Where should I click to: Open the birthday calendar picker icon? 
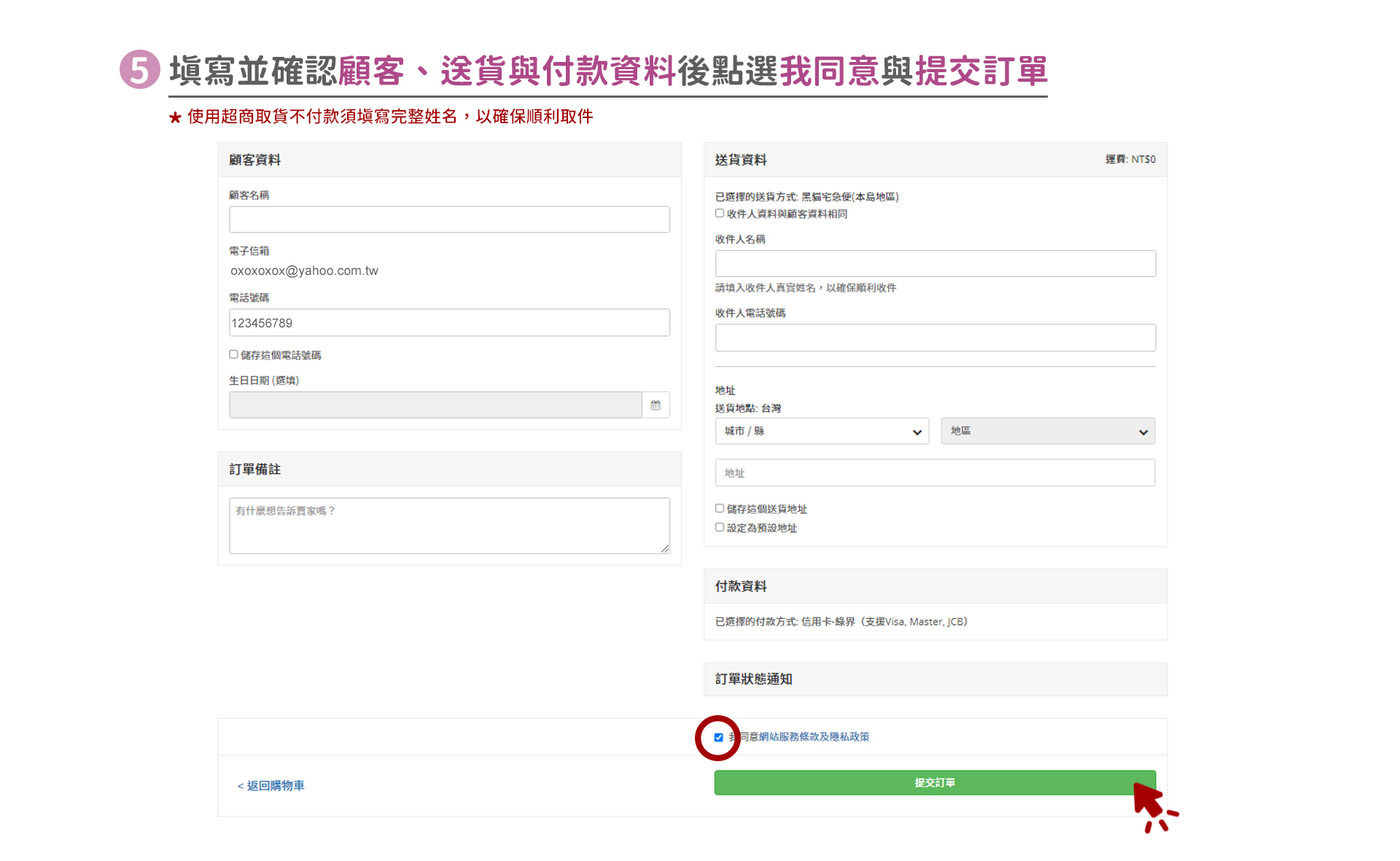[x=655, y=405]
